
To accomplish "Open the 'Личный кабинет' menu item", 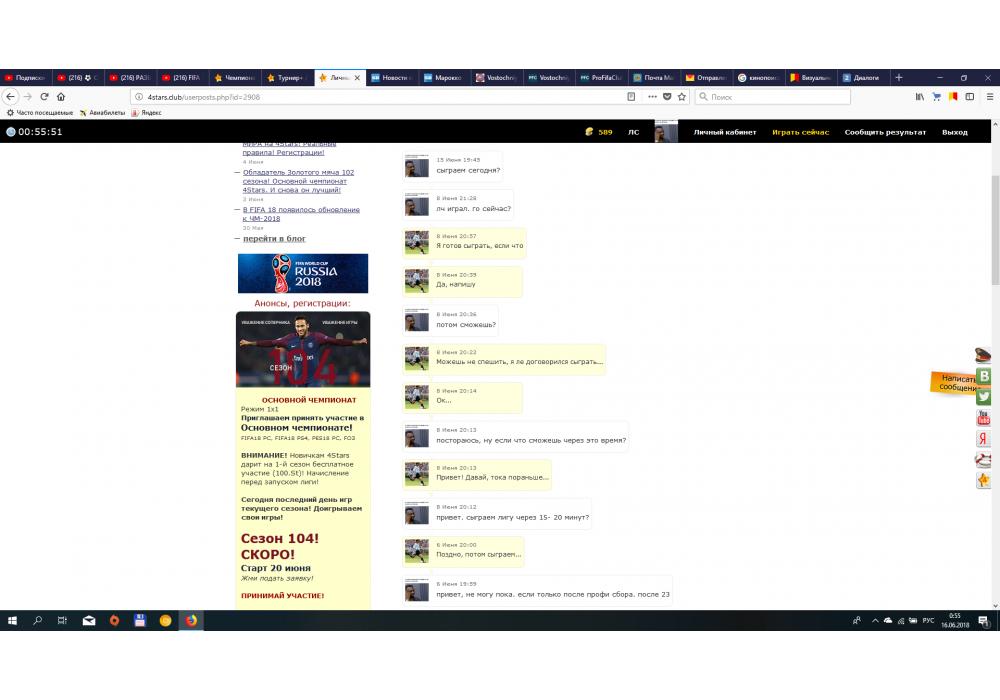I will point(725,132).
